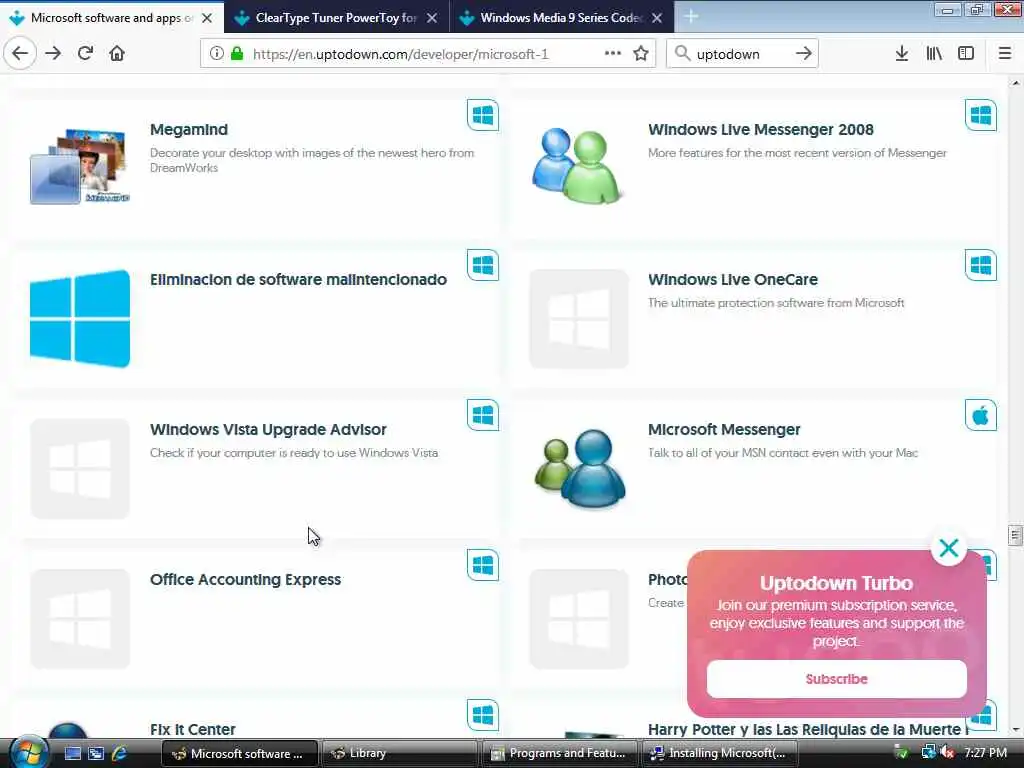Open the Windows Live OneCare link
Image resolution: width=1024 pixels, height=768 pixels.
click(x=733, y=280)
